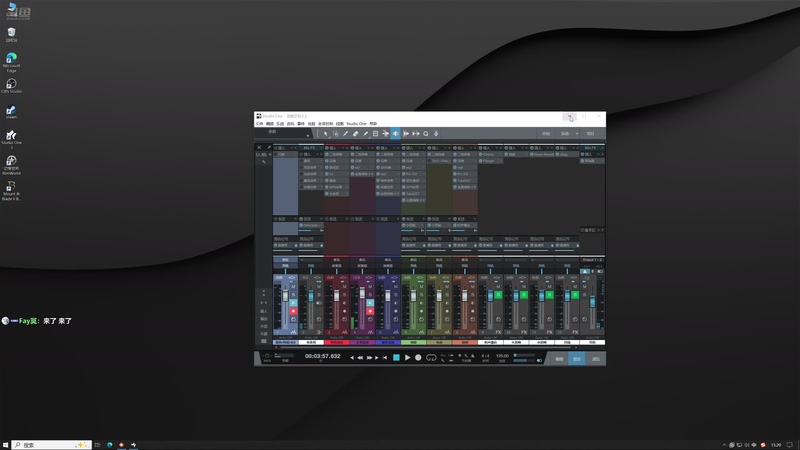The height and width of the screenshot is (450, 800).
Task: Toggle Chorus insert power button
Action: (481, 154)
